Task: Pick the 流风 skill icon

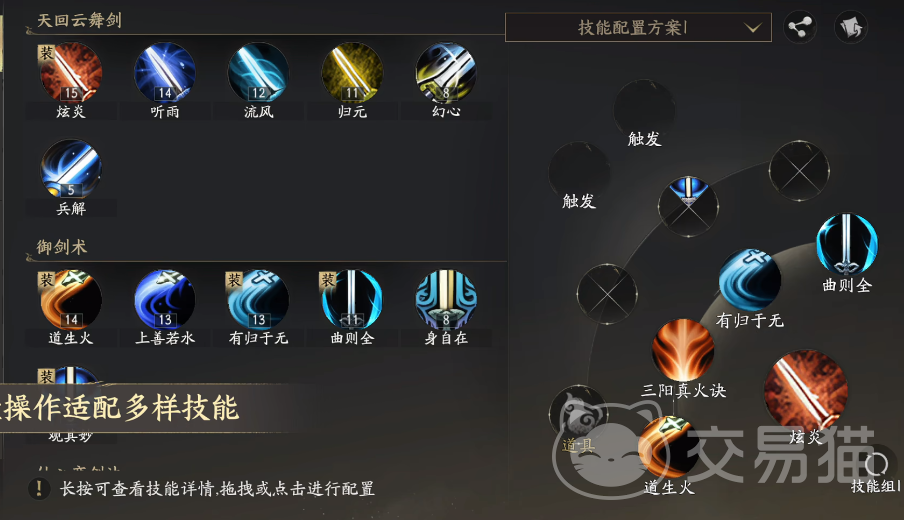Action: click(258, 72)
